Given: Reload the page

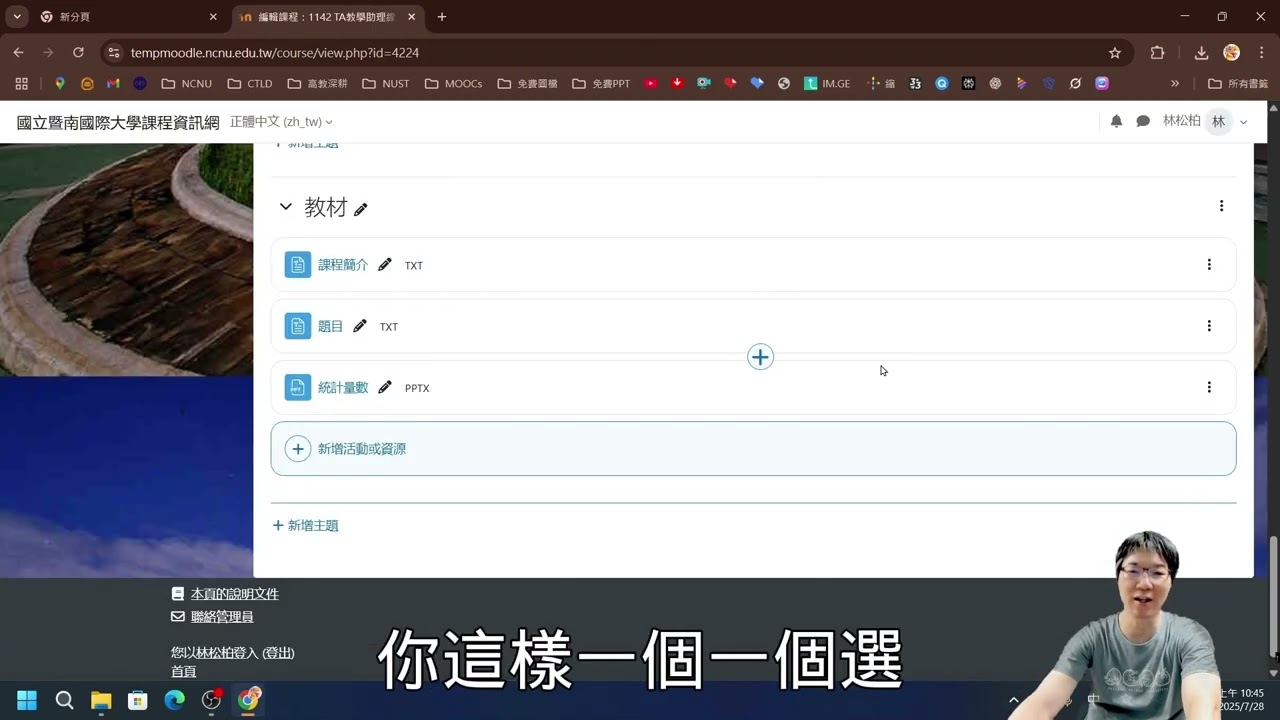Looking at the screenshot, I should tap(78, 52).
